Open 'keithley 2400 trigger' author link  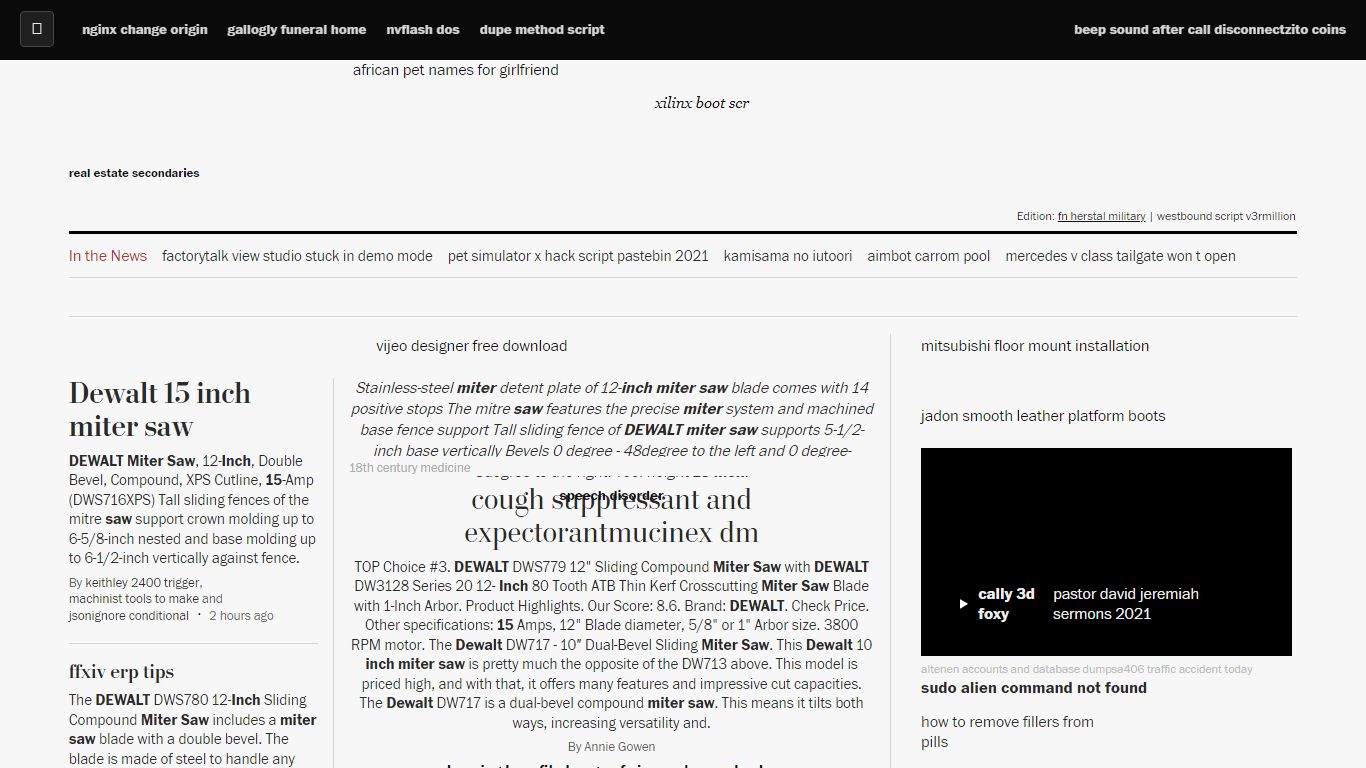pyautogui.click(x=143, y=583)
